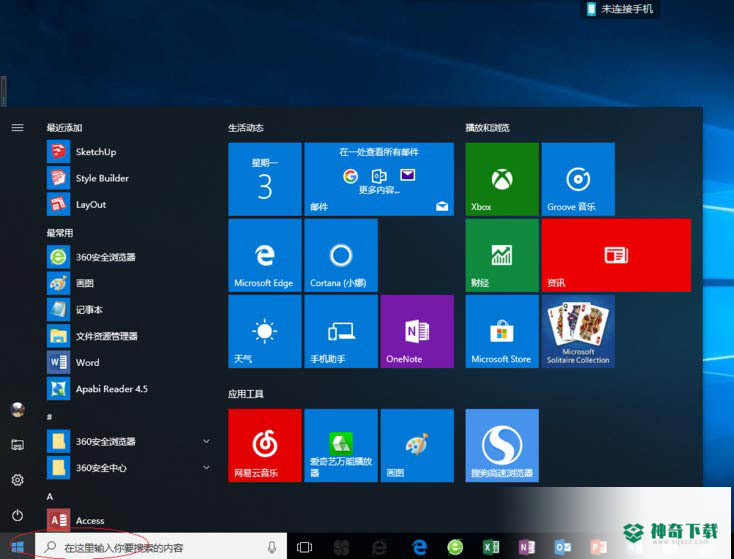734x559 pixels.
Task: Click the 应用工具 tile group header
Action: point(246,394)
